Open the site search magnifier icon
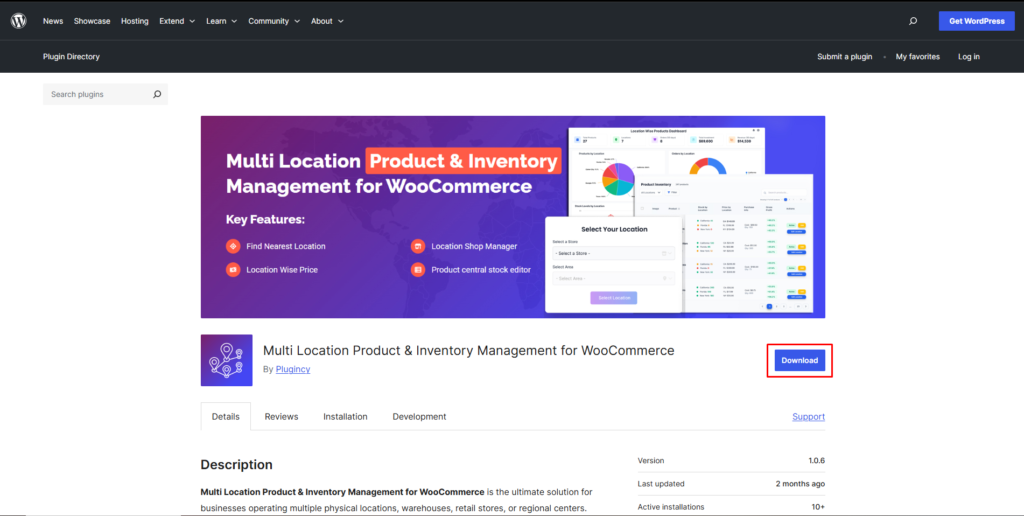 pyautogui.click(x=913, y=21)
